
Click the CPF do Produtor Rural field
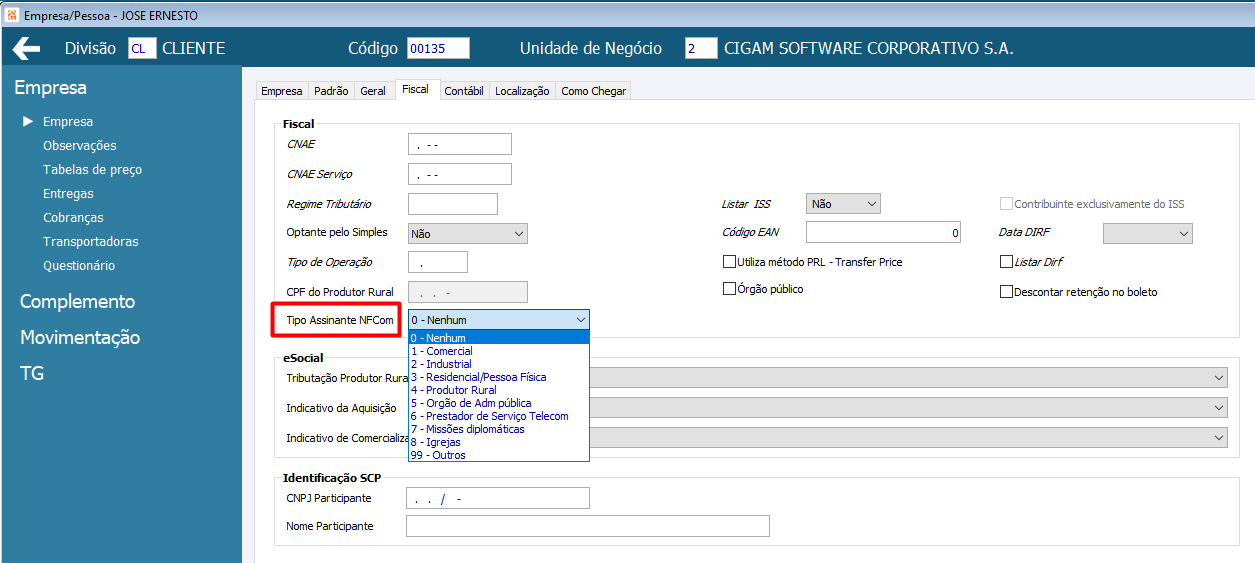(x=467, y=292)
